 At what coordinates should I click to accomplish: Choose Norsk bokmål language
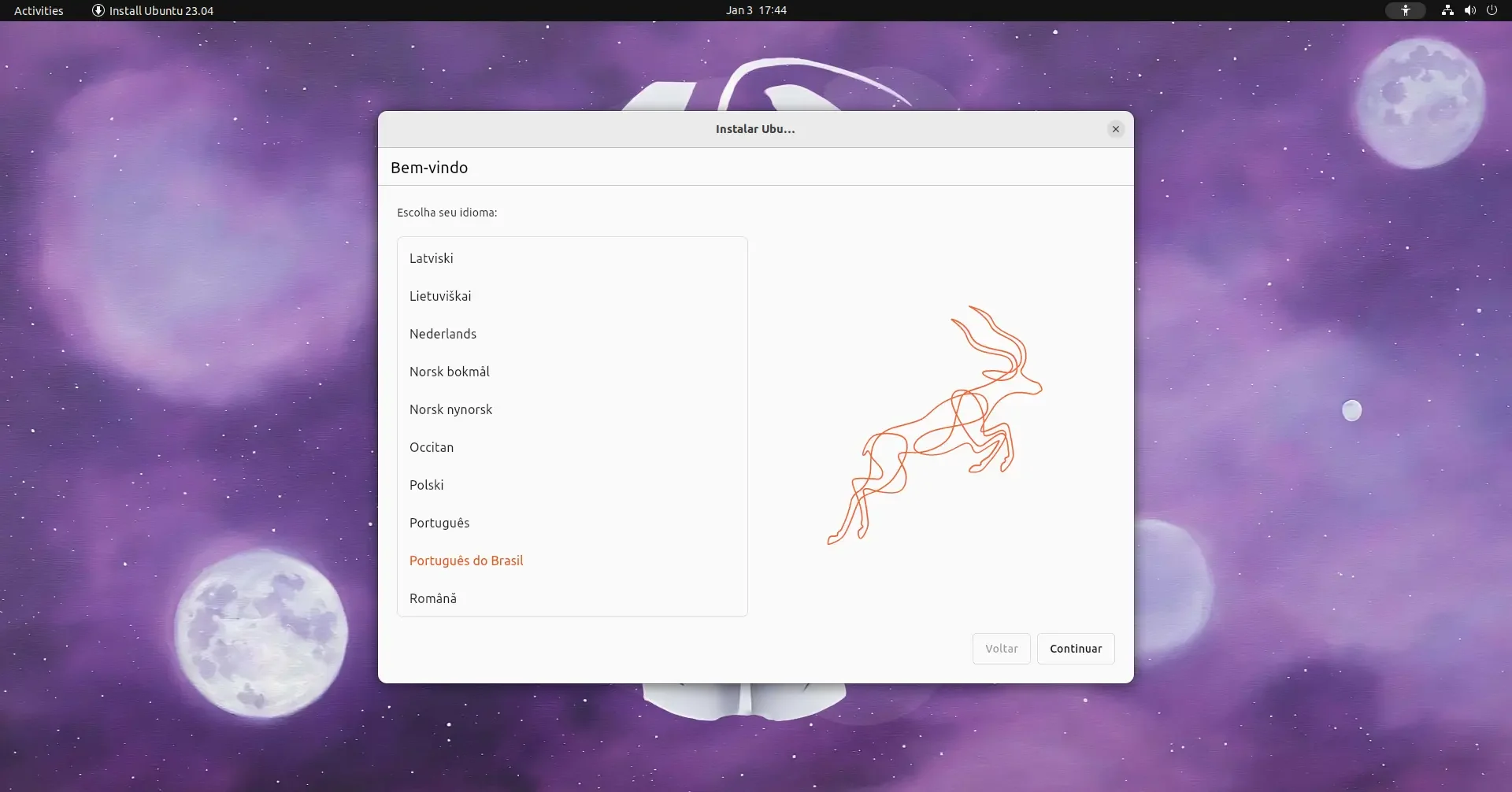[573, 372]
